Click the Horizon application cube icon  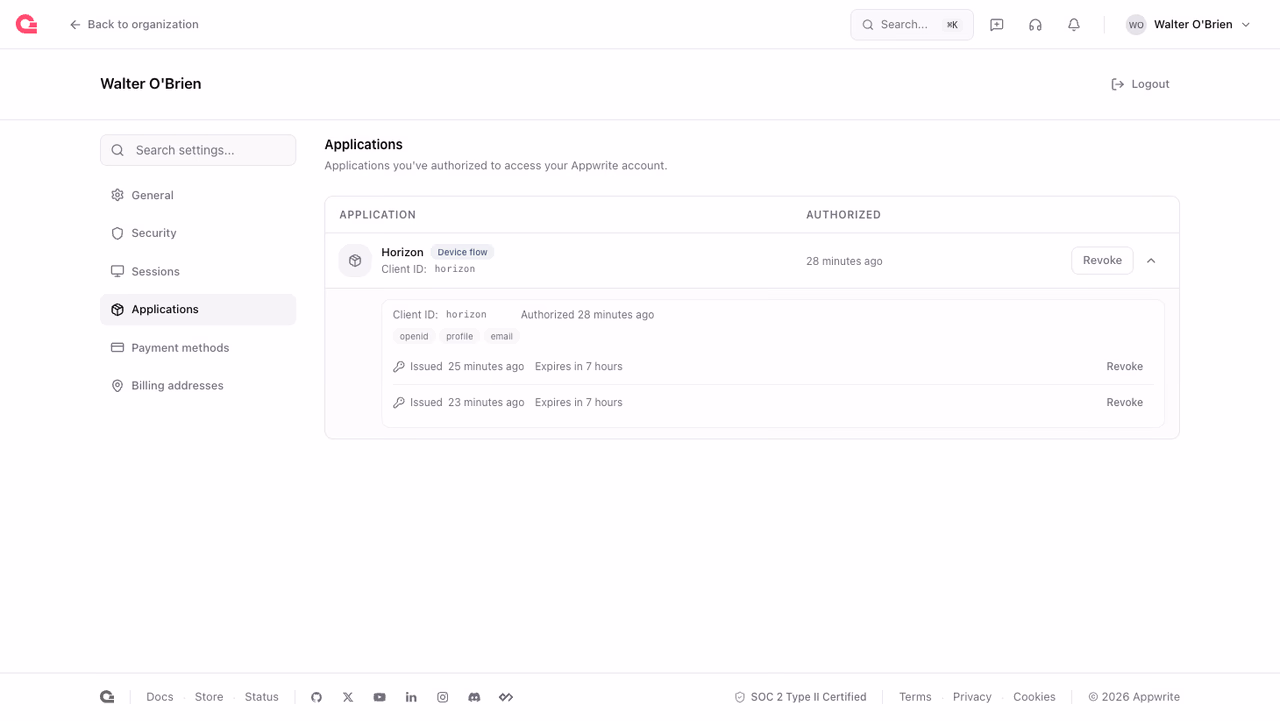pos(355,261)
